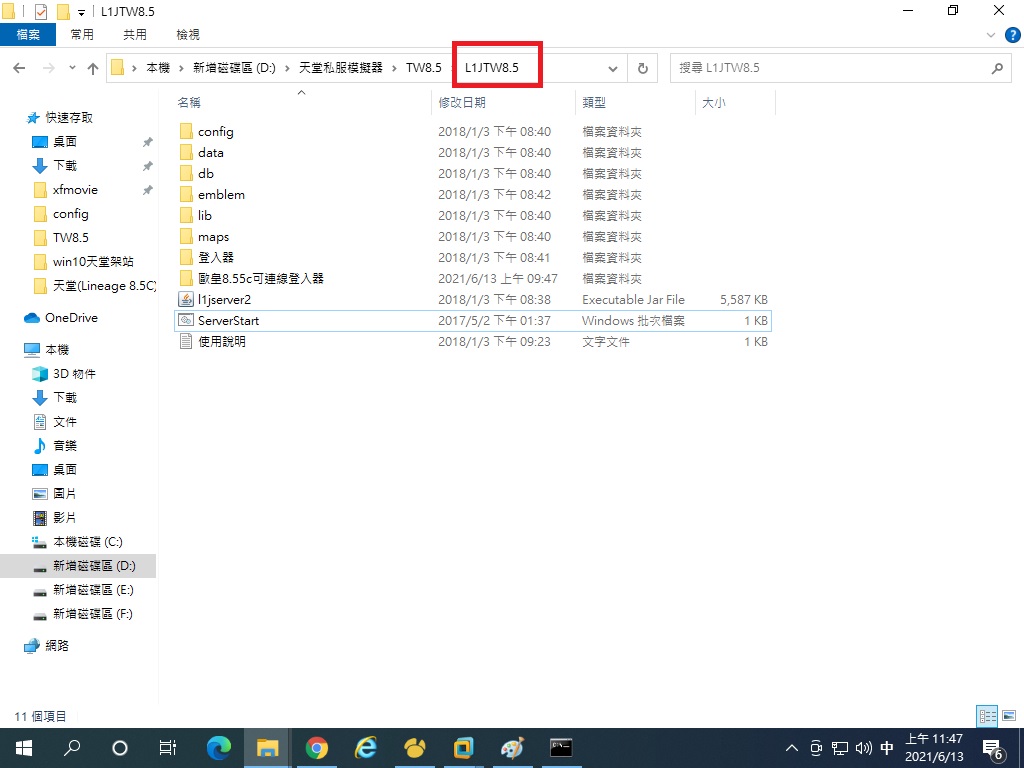Open the Paint palette app on taskbar

[512, 748]
